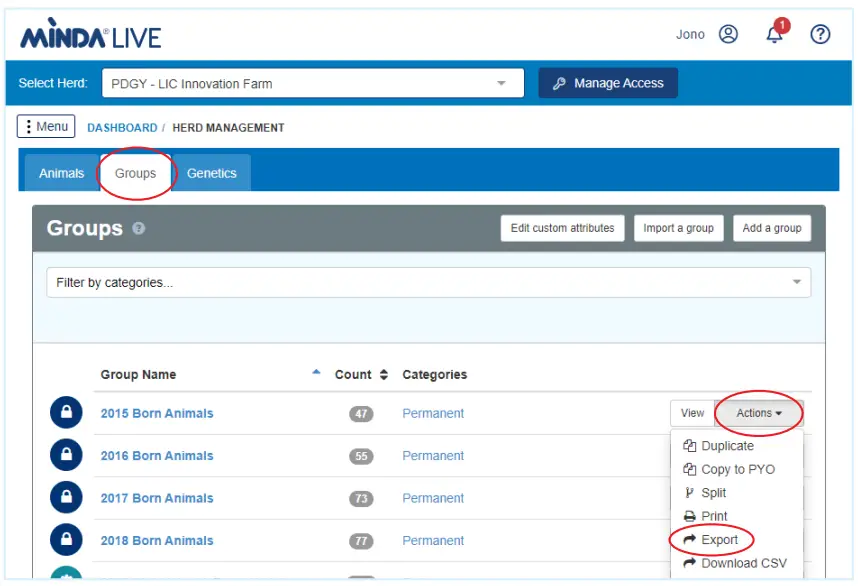Screen dimensions: 858x586
Task: Click lock icon for 2016 Born Animals
Action: 66,455
